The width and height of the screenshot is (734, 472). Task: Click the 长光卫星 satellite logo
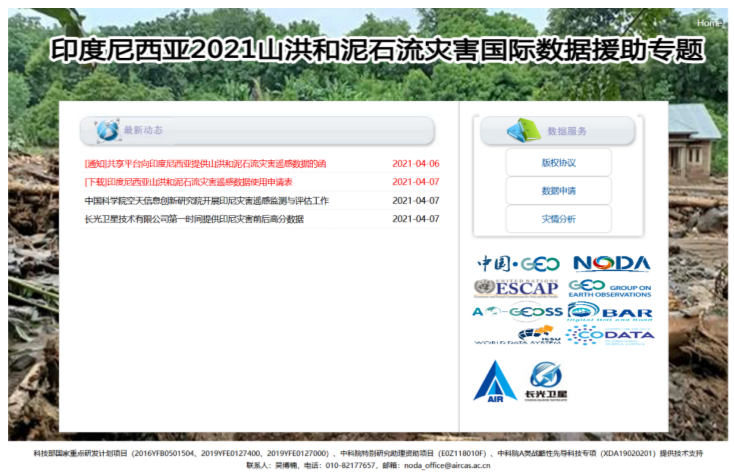547,381
